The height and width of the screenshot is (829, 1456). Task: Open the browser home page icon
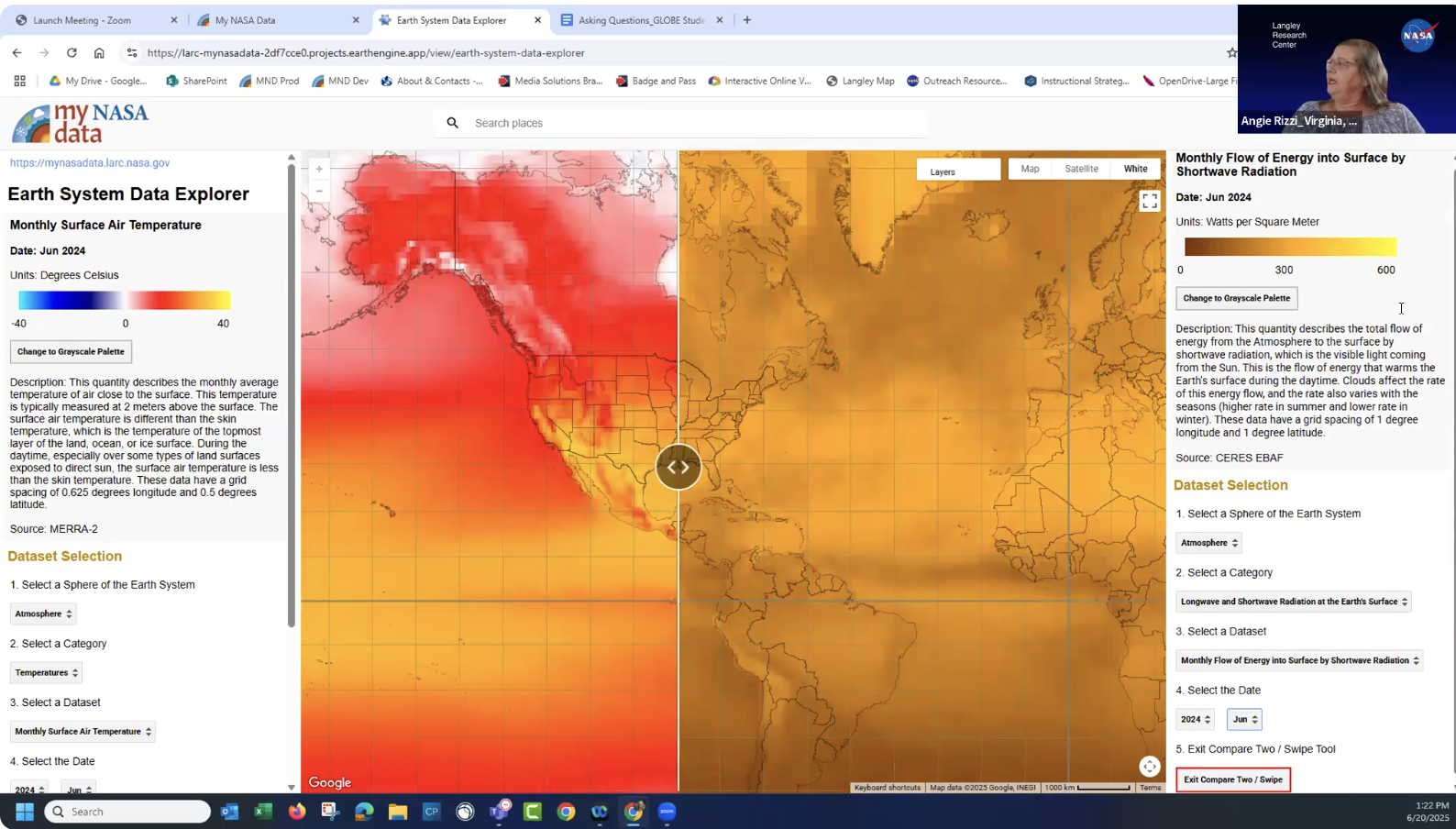[99, 53]
